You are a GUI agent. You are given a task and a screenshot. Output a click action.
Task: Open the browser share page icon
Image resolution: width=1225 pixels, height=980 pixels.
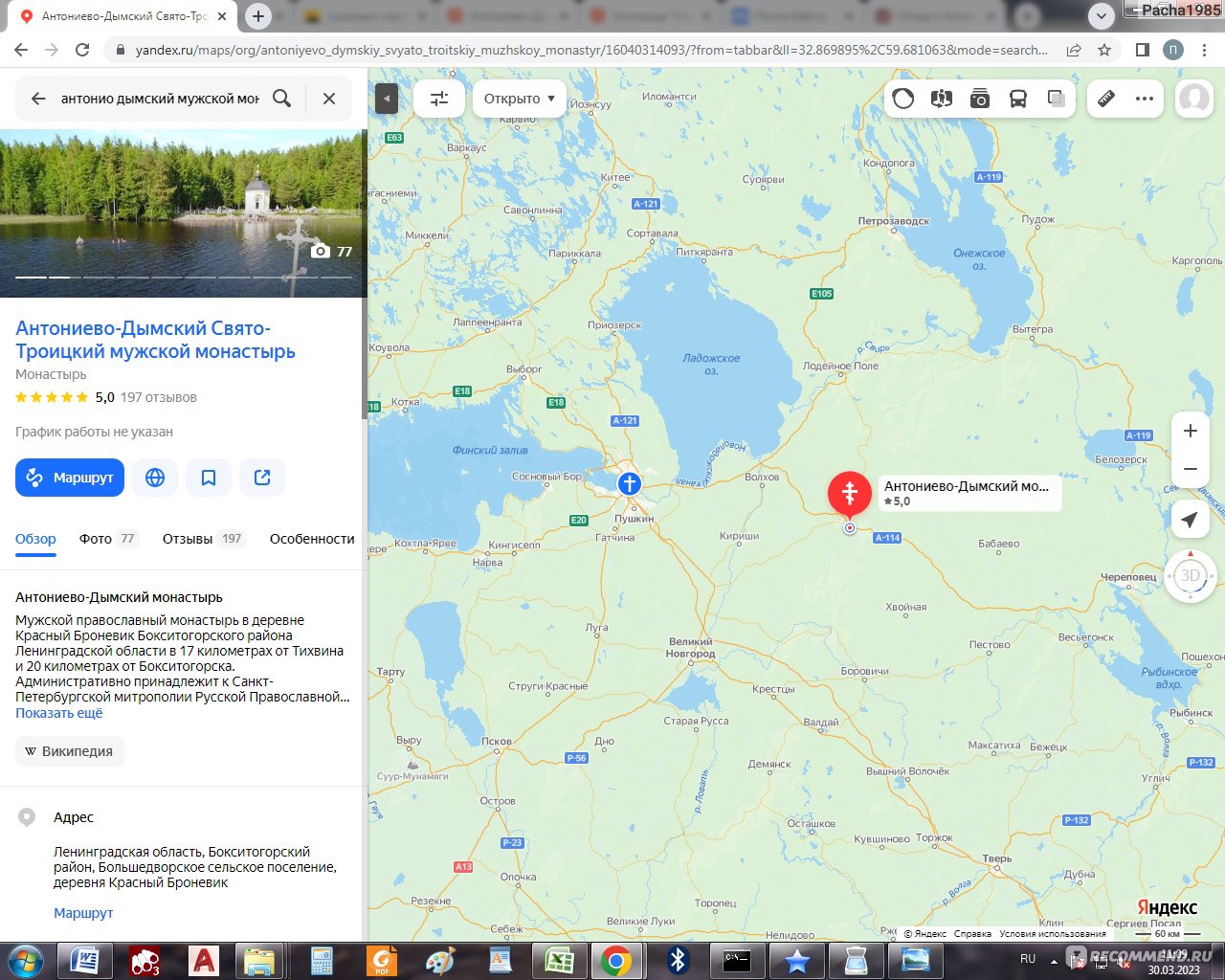click(1074, 50)
